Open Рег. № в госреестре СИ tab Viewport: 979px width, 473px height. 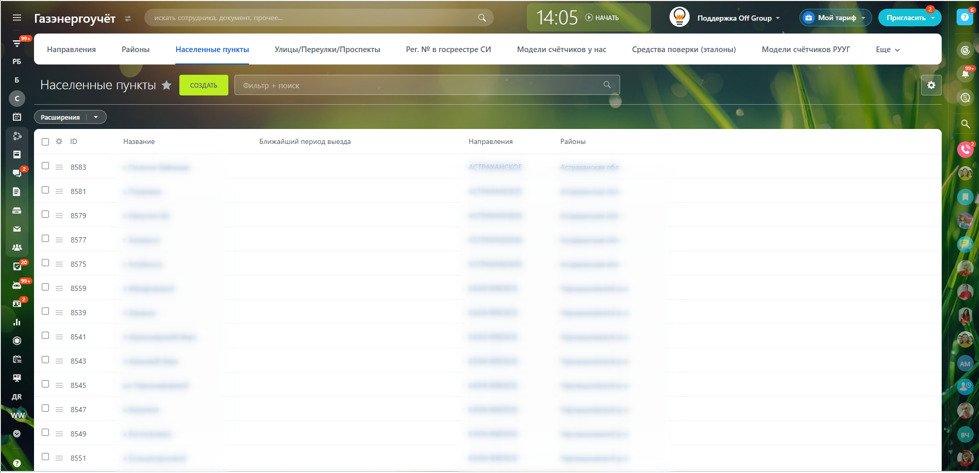coord(448,49)
